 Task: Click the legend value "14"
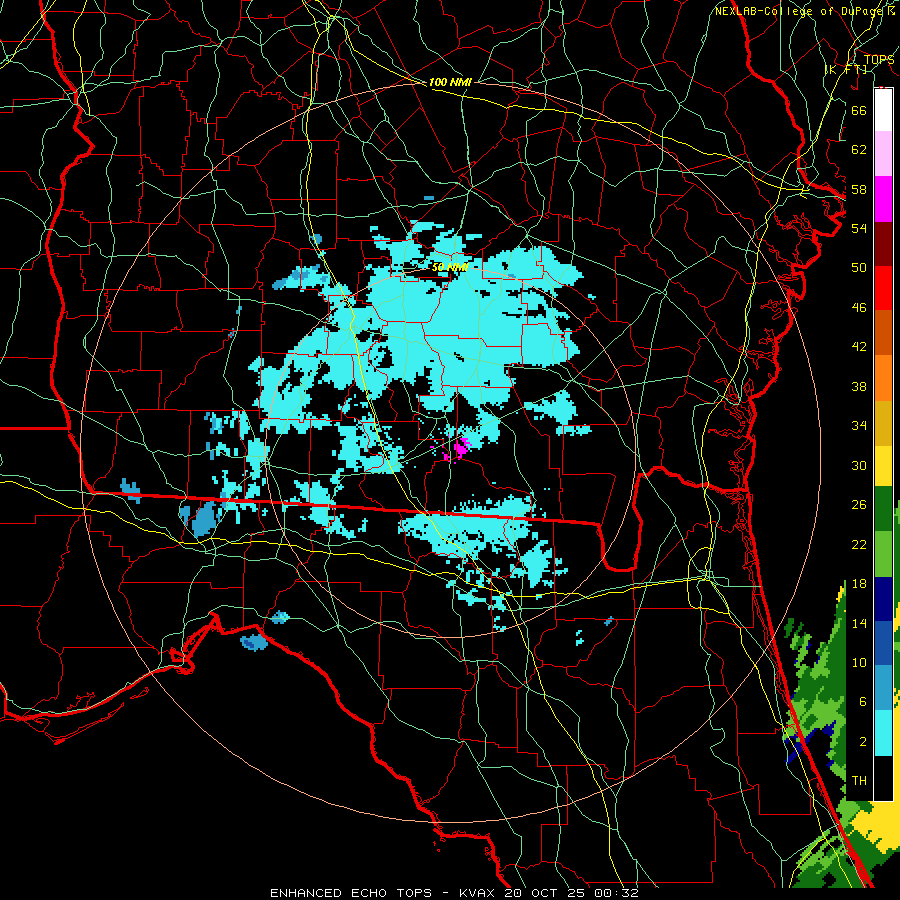(859, 623)
